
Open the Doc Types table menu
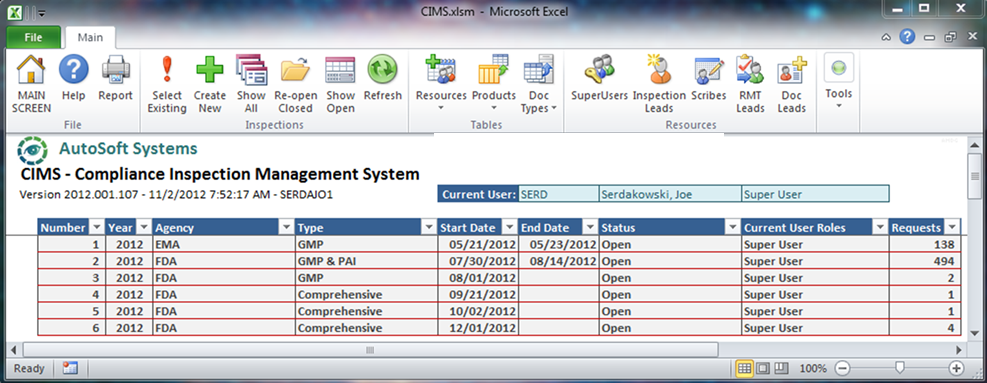(539, 84)
